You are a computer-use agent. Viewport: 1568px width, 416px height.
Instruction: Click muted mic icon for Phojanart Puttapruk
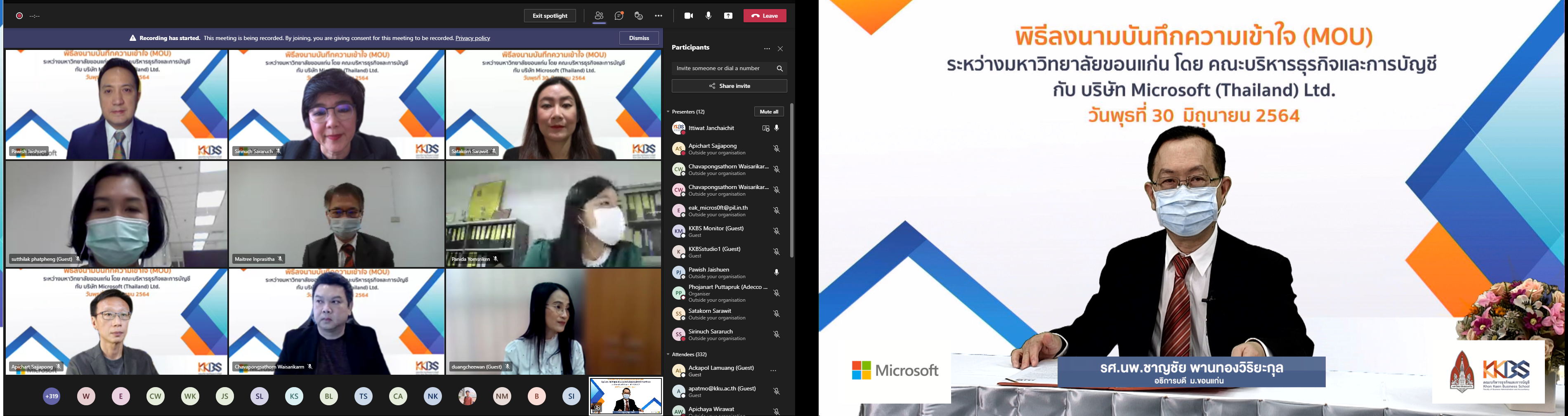777,293
